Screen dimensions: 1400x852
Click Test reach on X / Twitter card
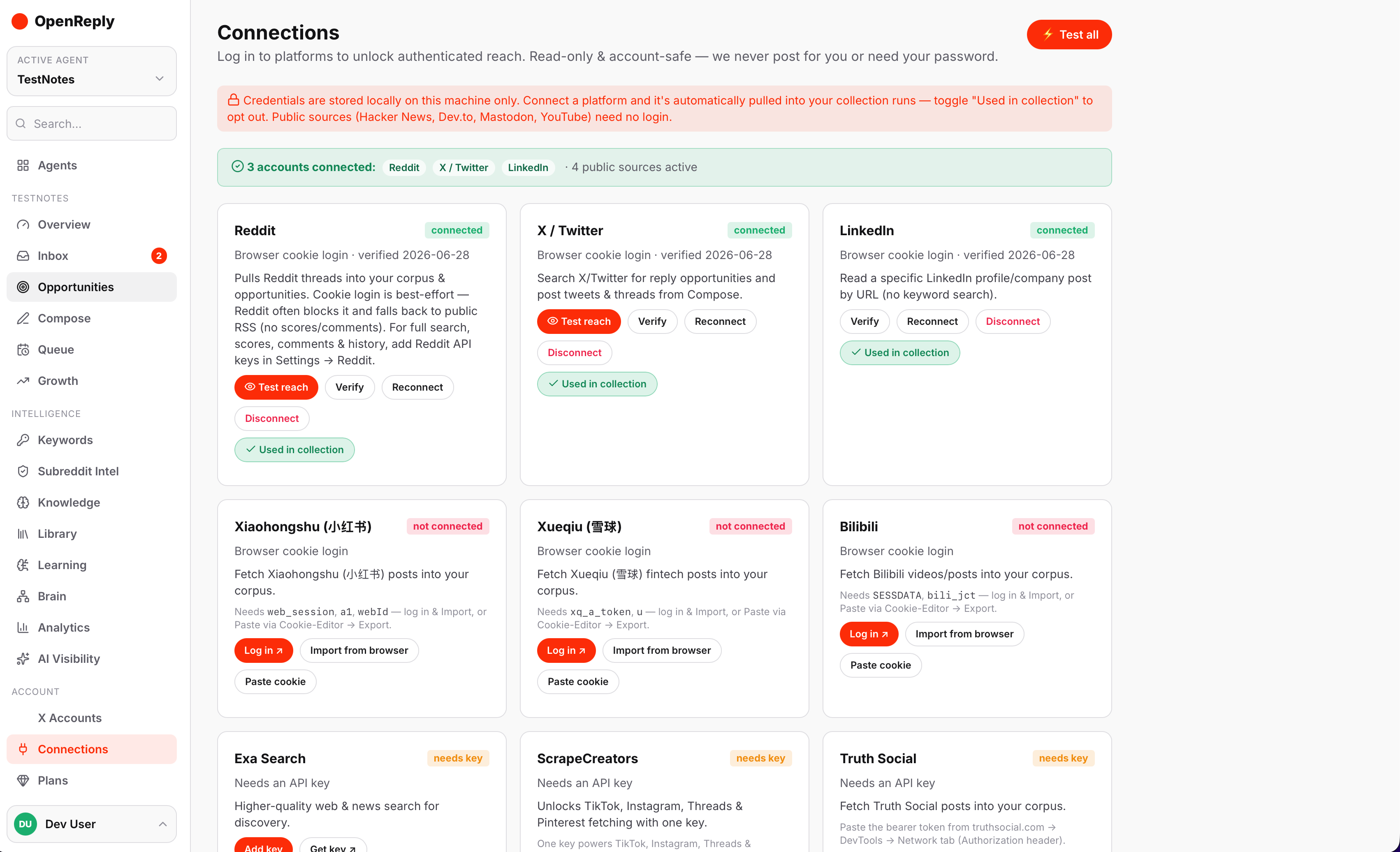[578, 322]
